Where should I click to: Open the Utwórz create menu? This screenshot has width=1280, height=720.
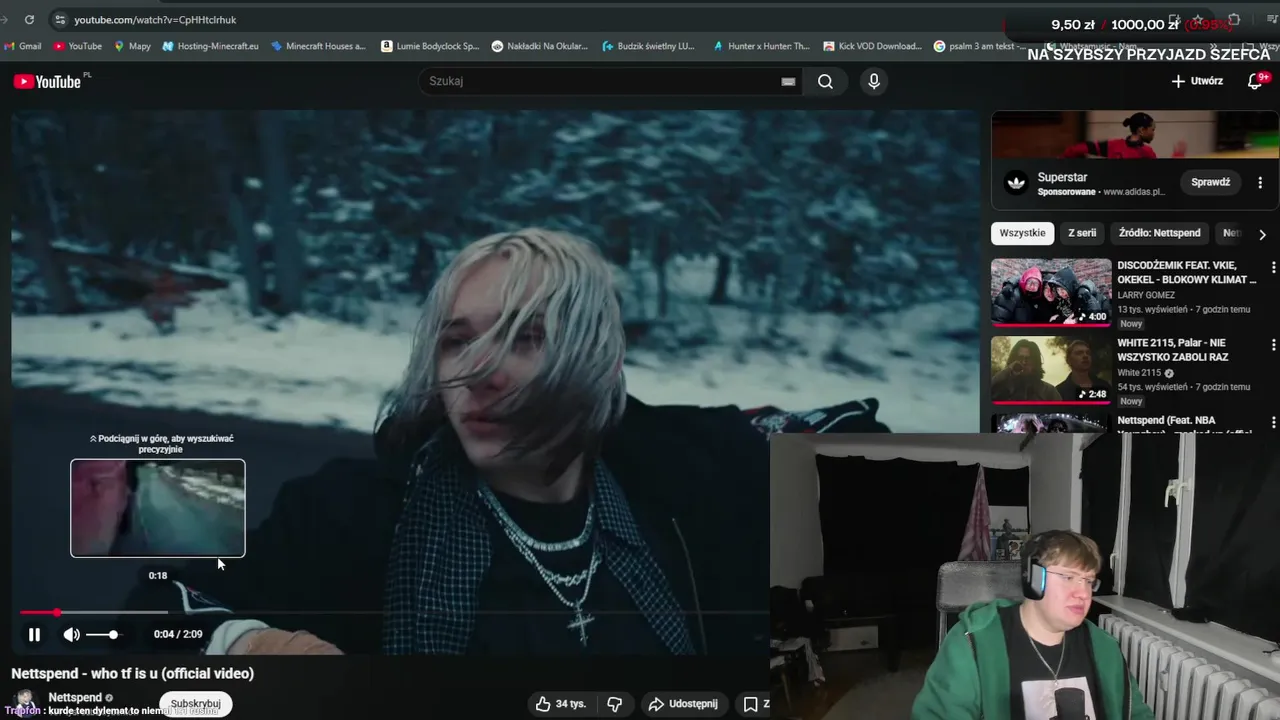pos(1197,81)
